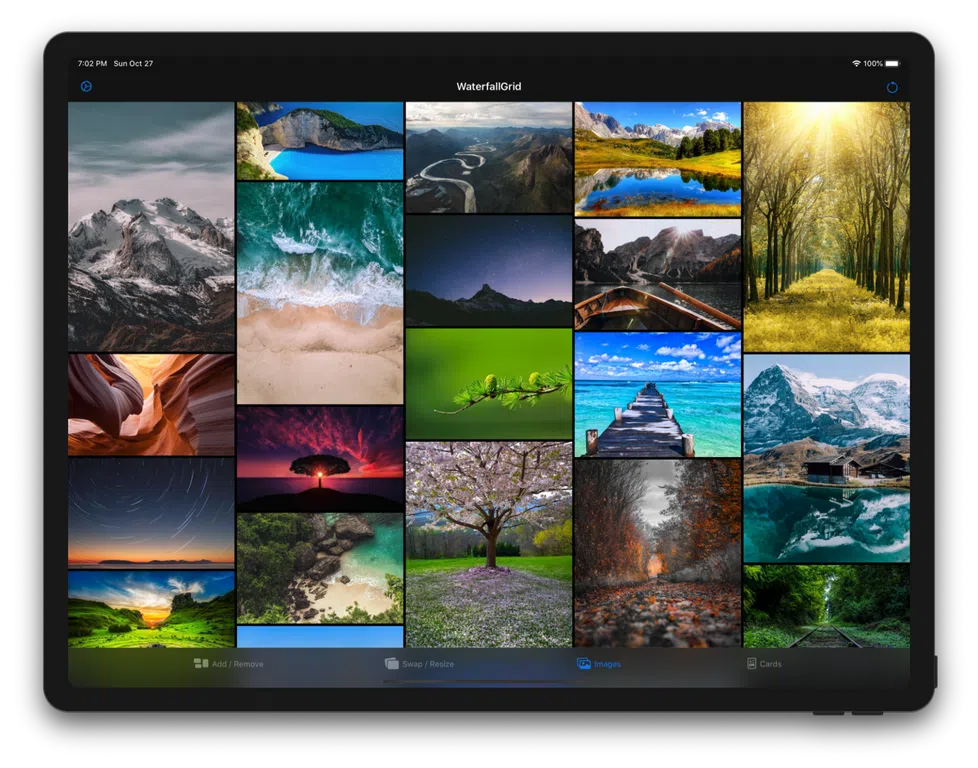Open the Swap / Resize tab

coord(420,664)
